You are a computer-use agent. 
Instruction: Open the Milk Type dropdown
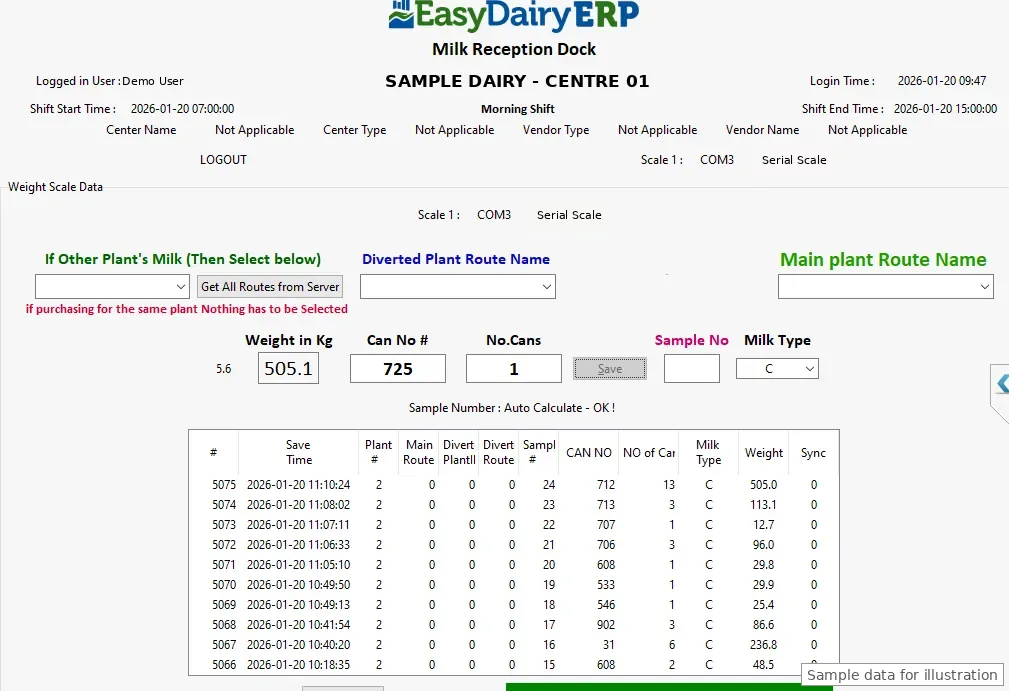pos(777,369)
